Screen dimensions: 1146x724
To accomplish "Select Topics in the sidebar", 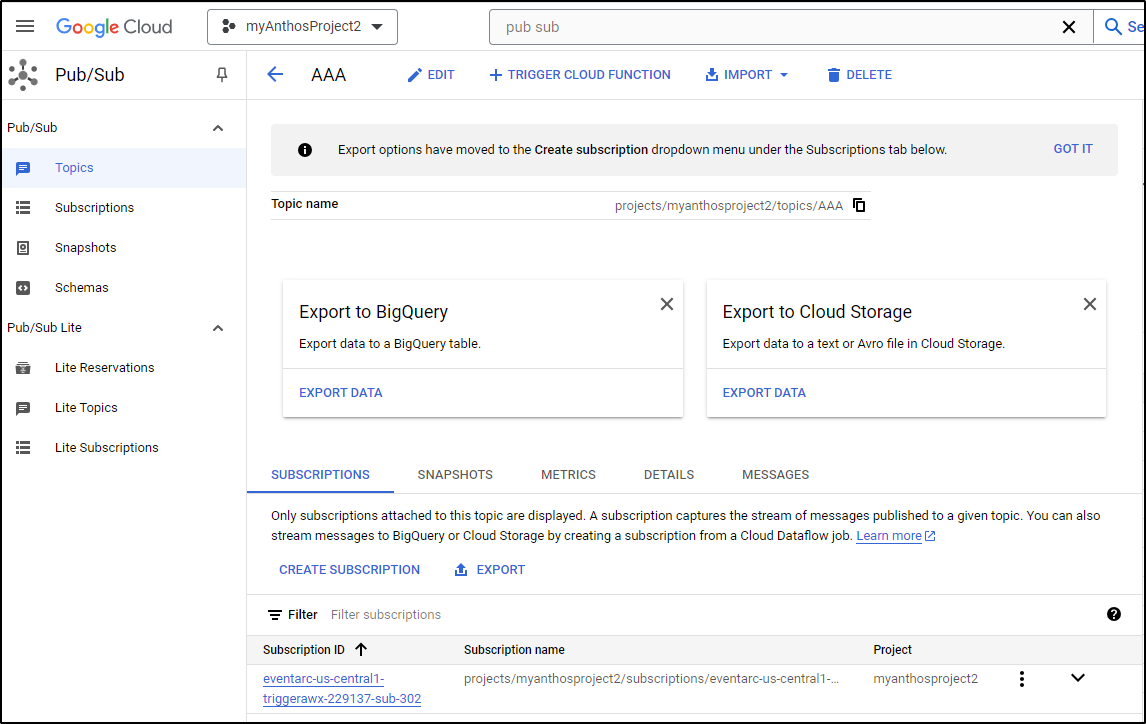I will (123, 168).
